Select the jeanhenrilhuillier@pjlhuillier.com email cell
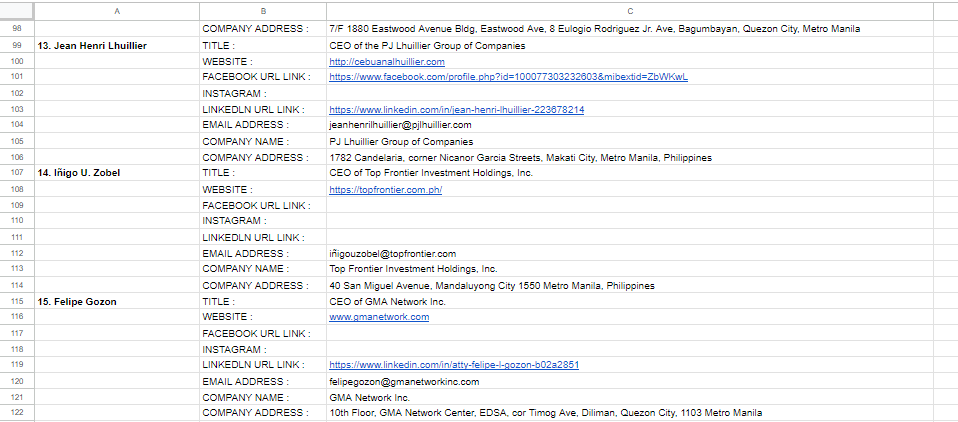This screenshot has width=958, height=422. 630,125
